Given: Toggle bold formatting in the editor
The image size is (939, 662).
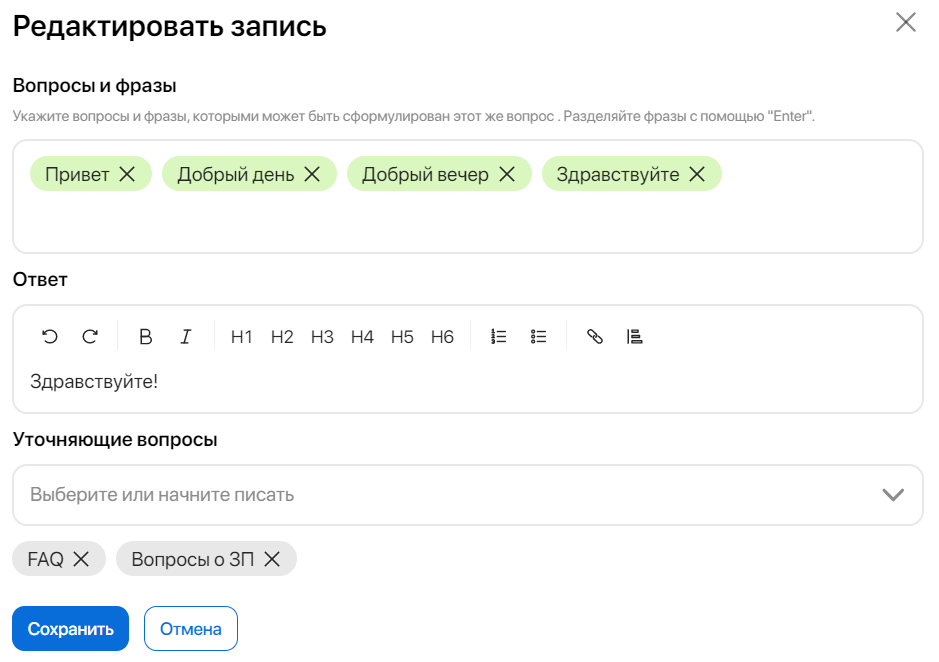Looking at the screenshot, I should [145, 337].
